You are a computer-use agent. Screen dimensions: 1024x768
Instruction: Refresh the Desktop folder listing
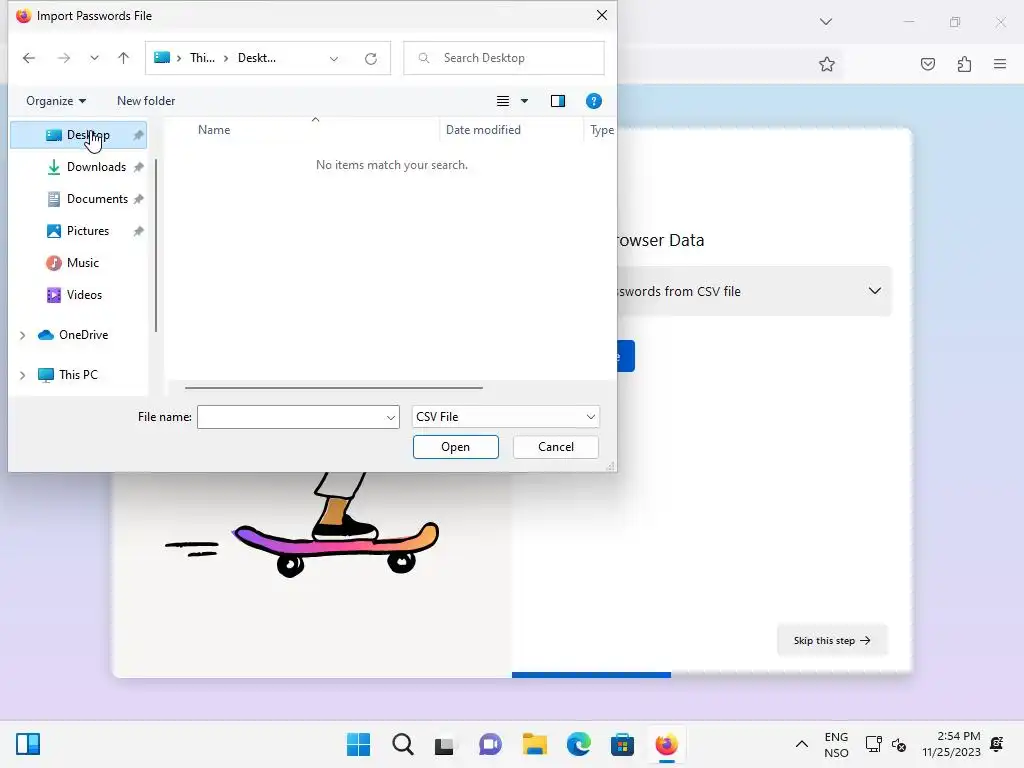click(371, 59)
